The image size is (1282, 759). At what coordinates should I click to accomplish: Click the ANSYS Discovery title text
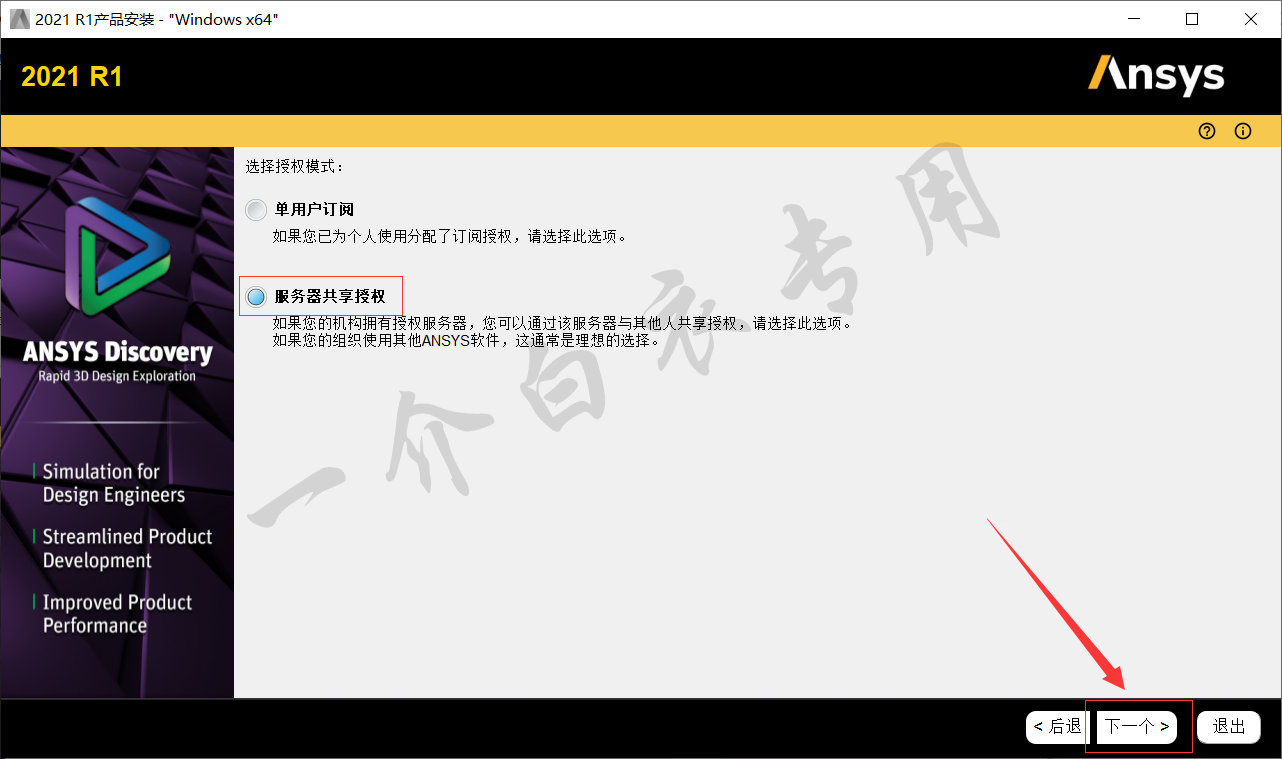click(x=118, y=352)
